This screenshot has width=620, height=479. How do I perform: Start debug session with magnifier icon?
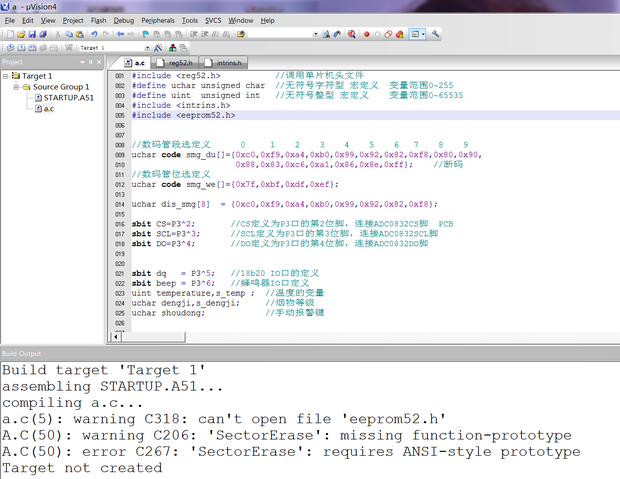point(352,34)
